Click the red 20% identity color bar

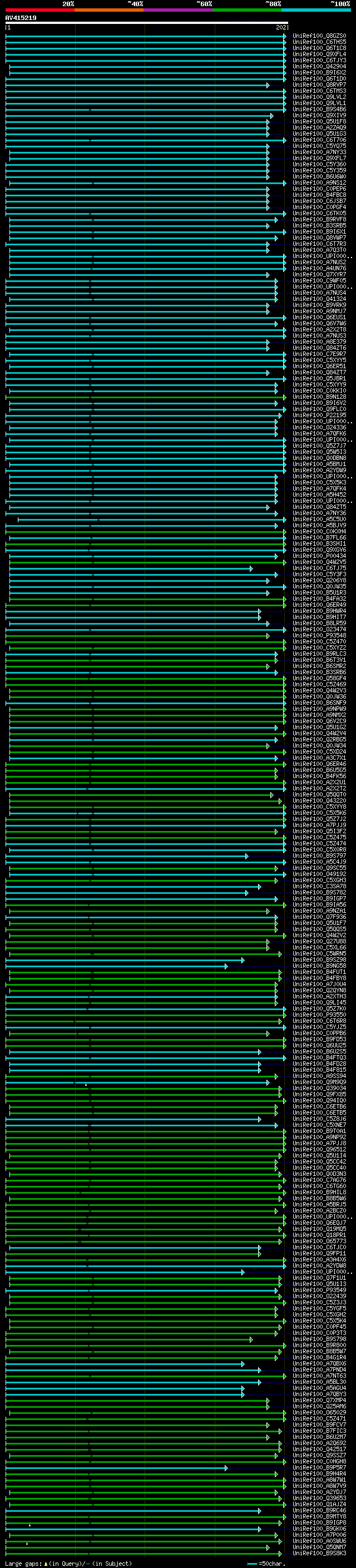point(39,10)
